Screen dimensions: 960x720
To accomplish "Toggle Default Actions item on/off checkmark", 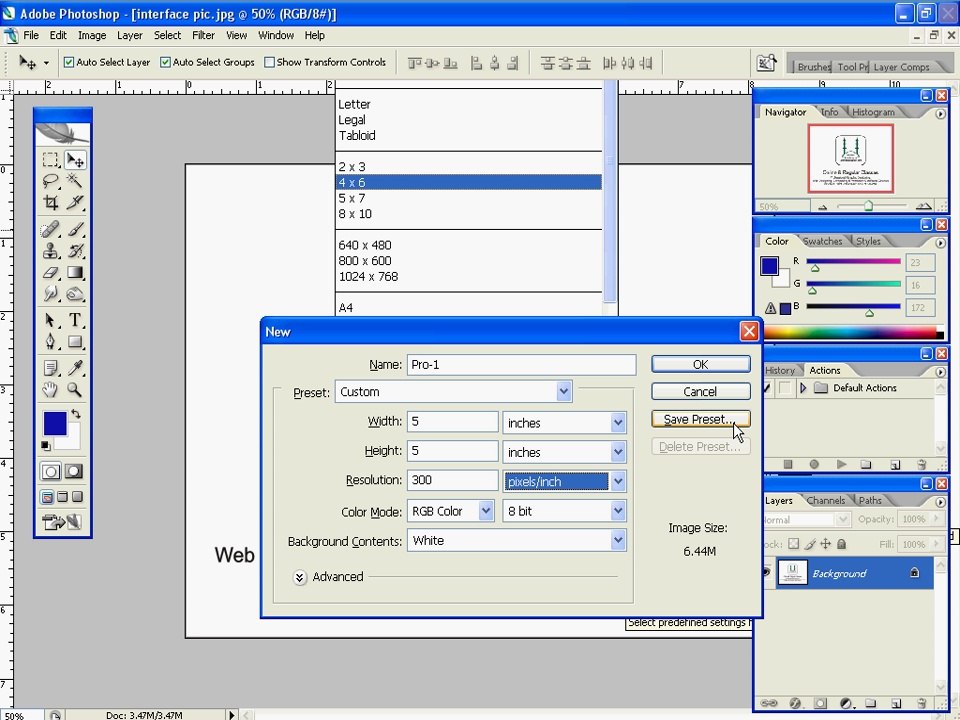I will 767,388.
